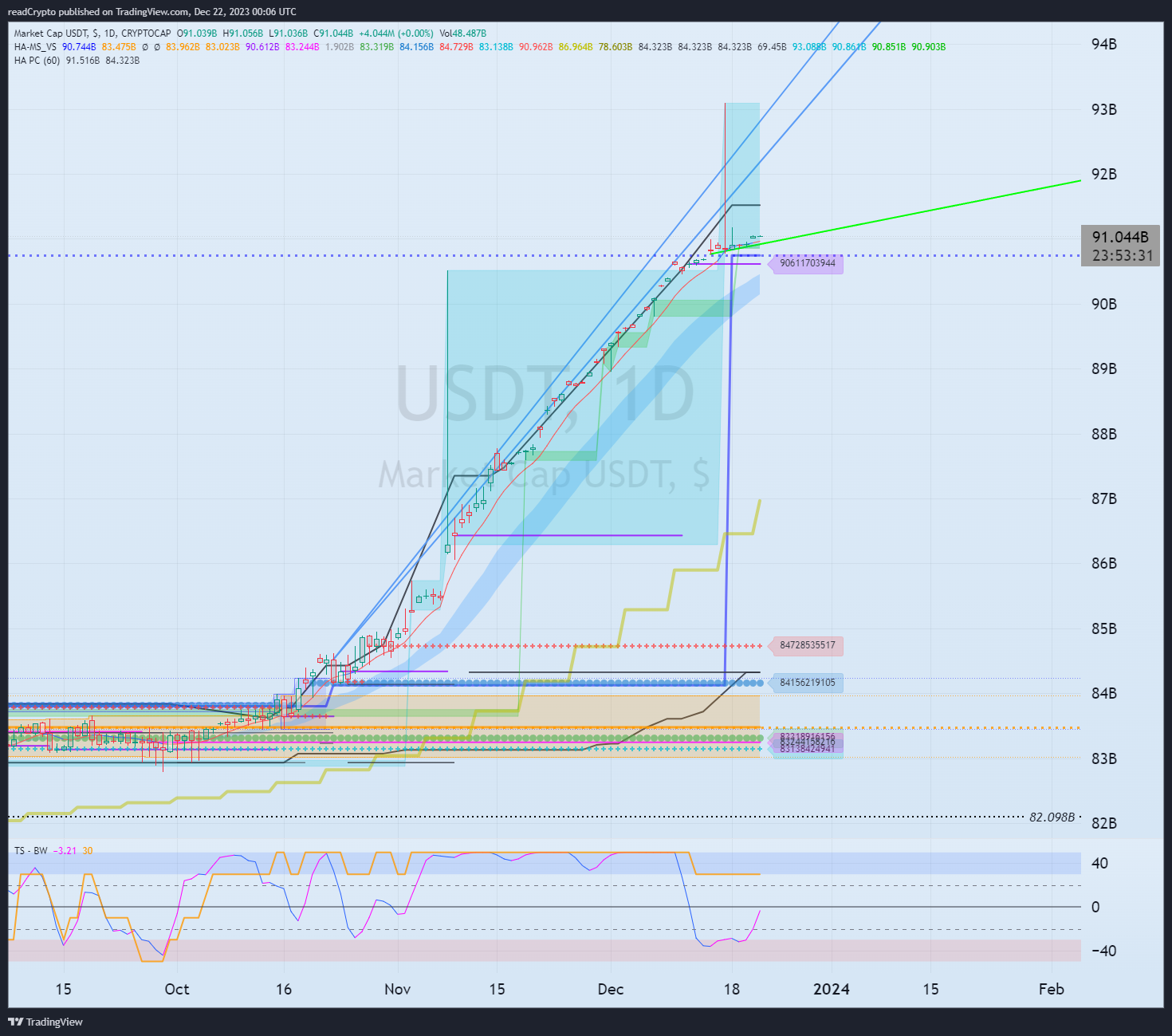
Task: Click the 84B price axis label
Action: (1104, 693)
